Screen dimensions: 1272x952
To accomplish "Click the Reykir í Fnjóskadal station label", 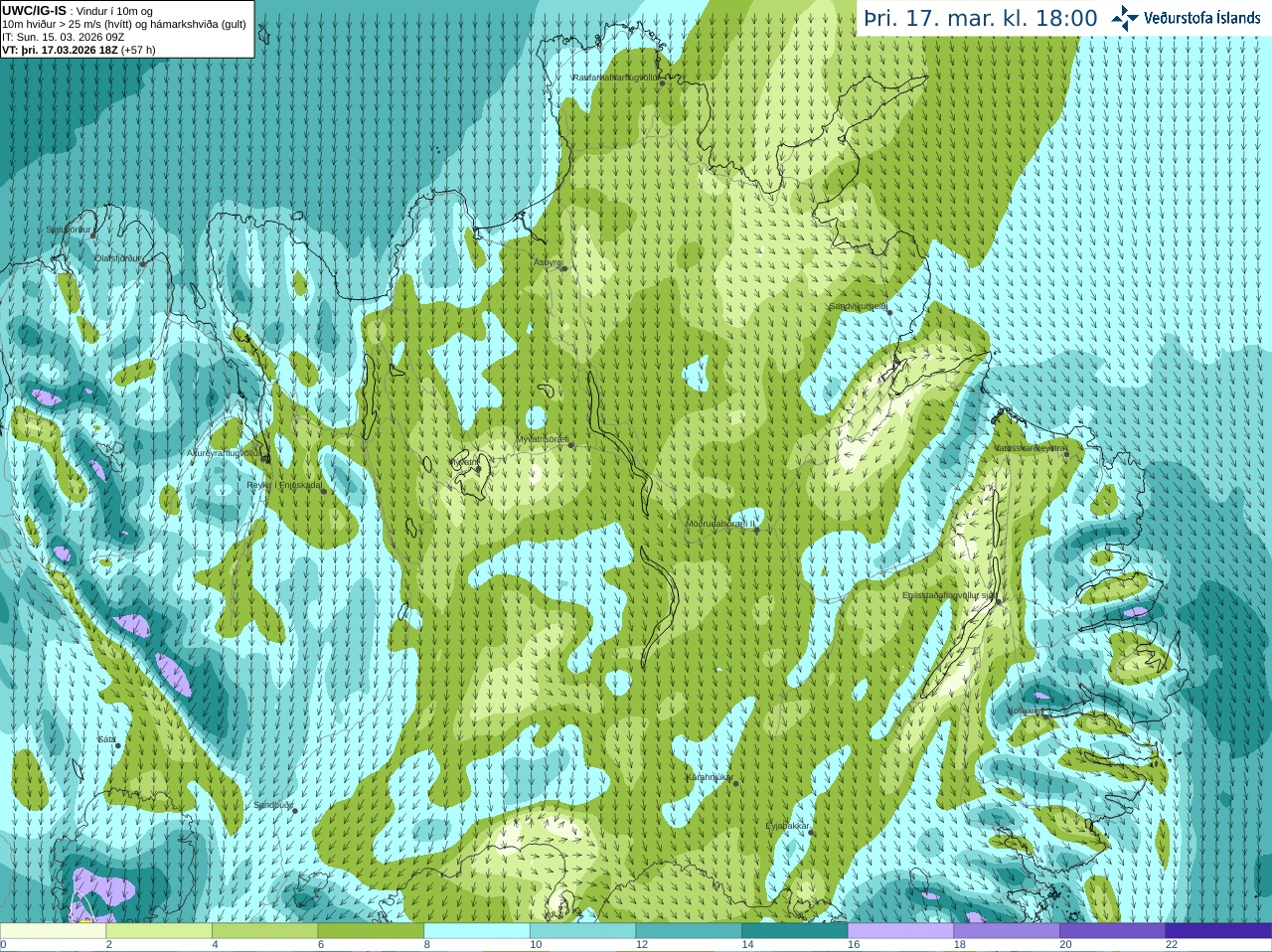I will (x=284, y=485).
